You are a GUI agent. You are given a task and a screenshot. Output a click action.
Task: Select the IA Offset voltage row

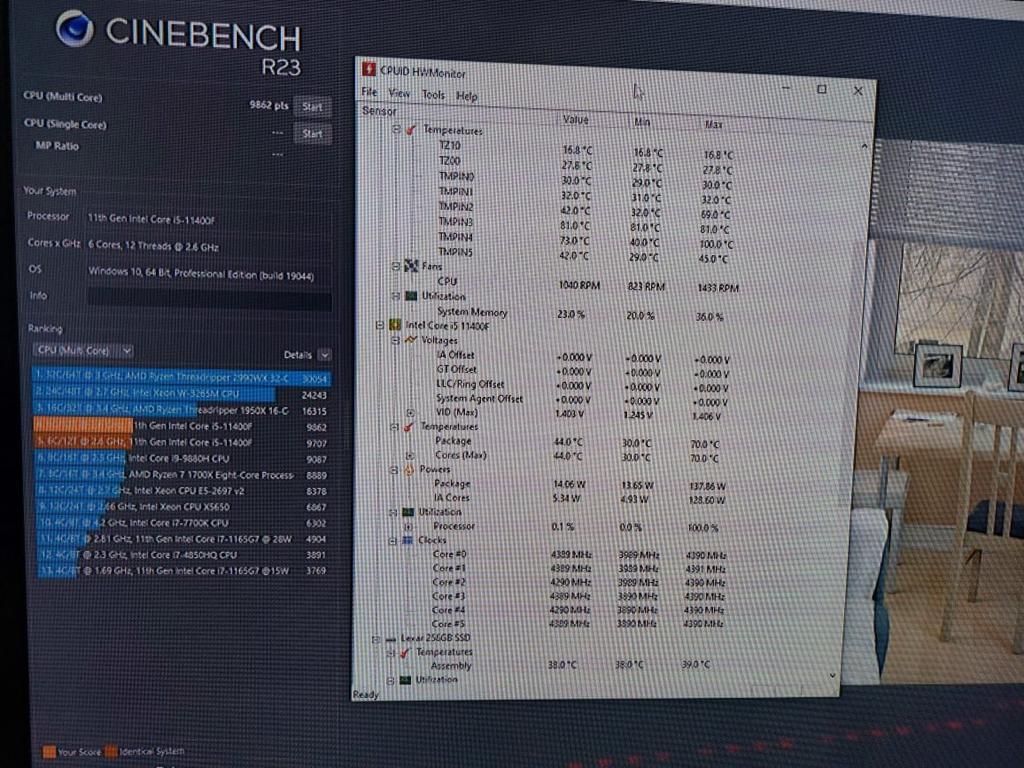[x=583, y=357]
